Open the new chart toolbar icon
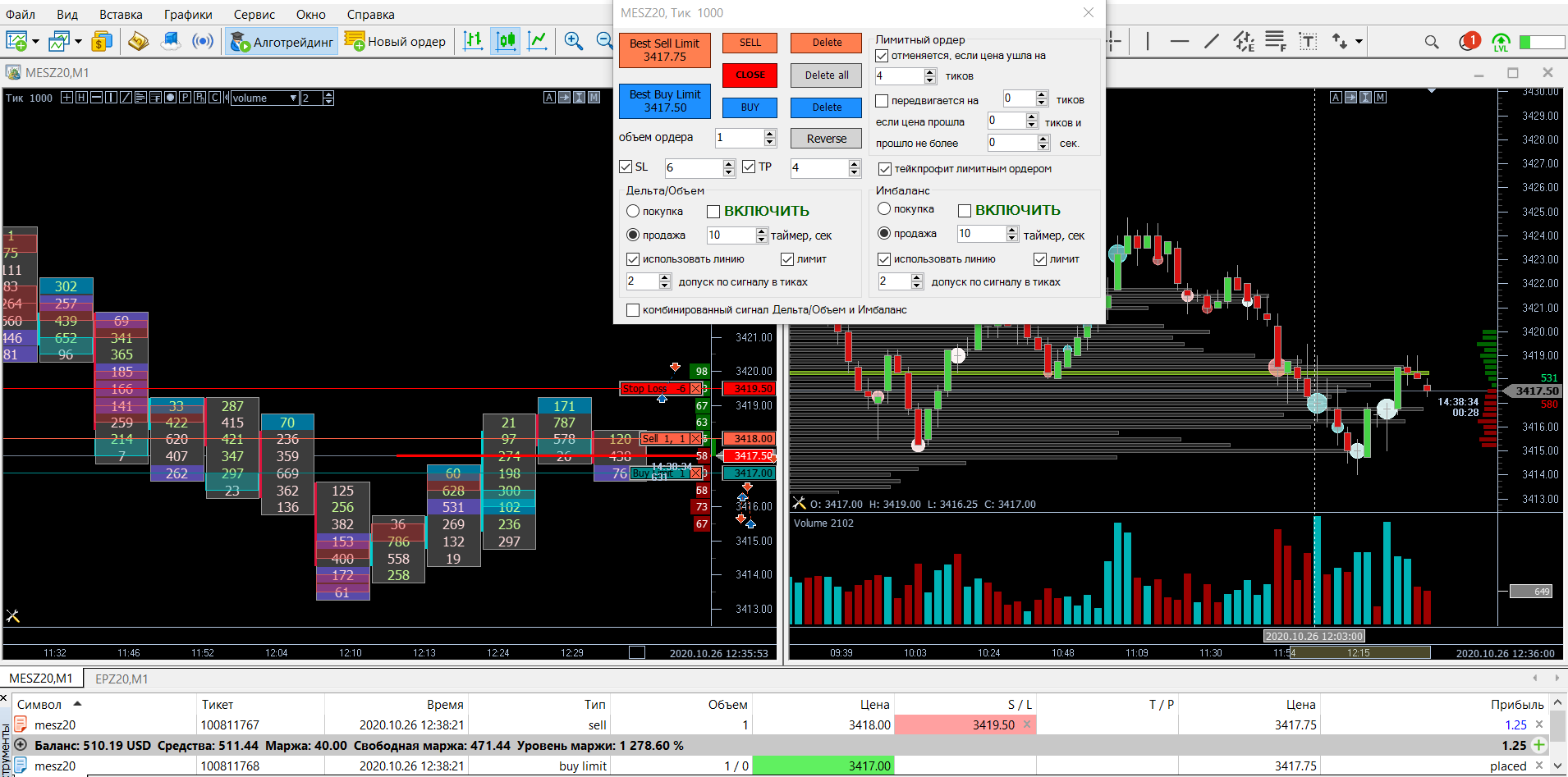 pos(16,41)
